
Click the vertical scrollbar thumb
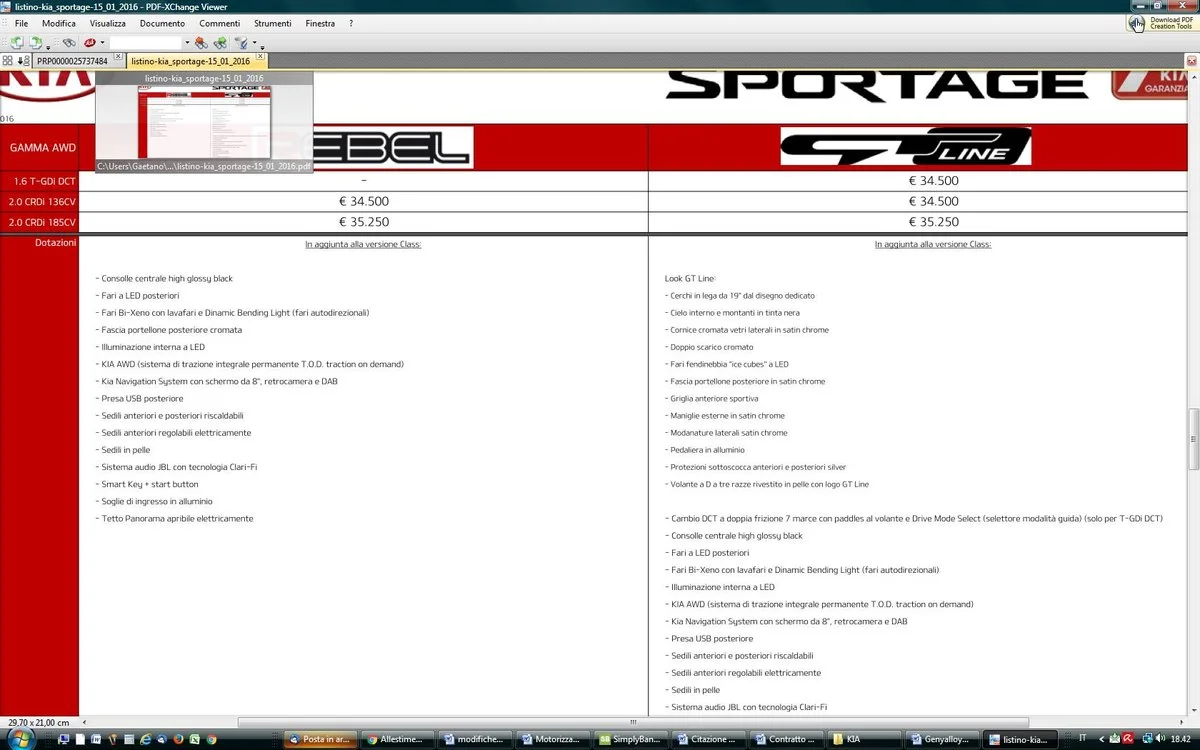pos(1192,438)
